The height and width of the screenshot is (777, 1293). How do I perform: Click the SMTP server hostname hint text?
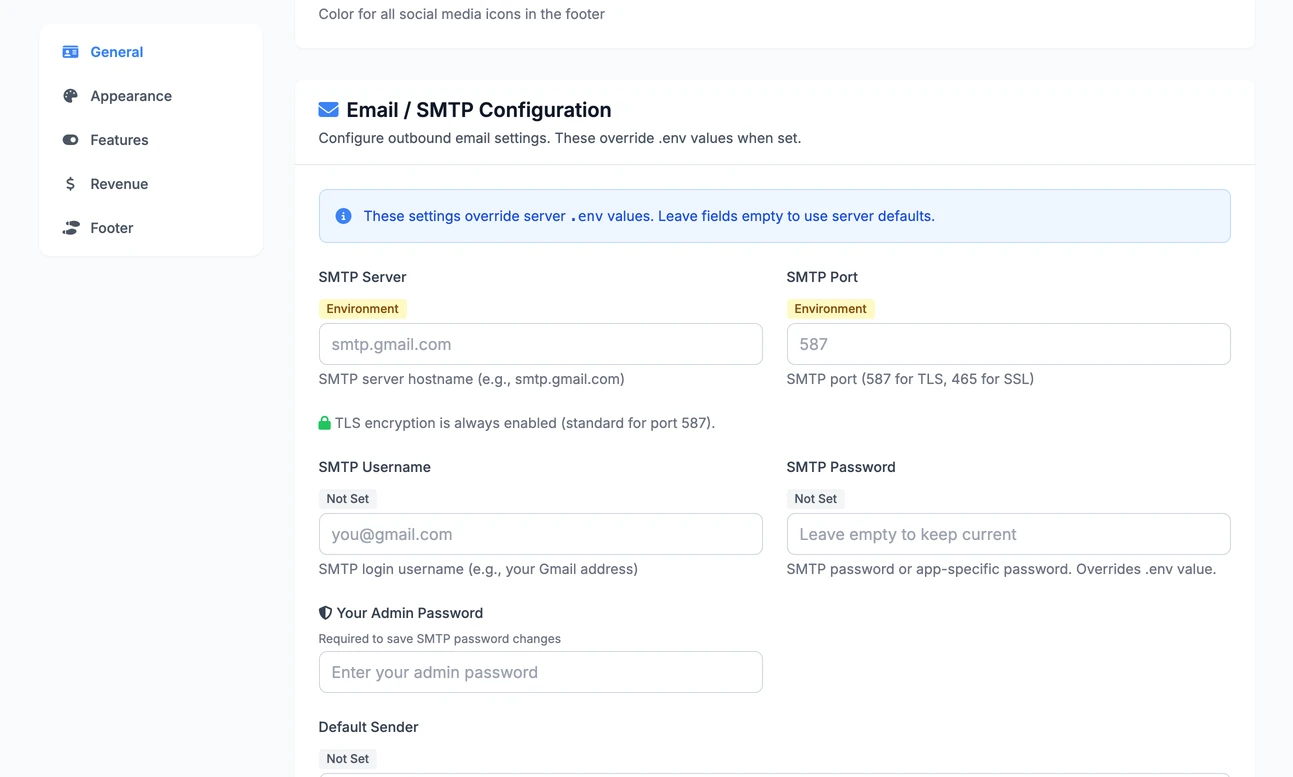[471, 379]
